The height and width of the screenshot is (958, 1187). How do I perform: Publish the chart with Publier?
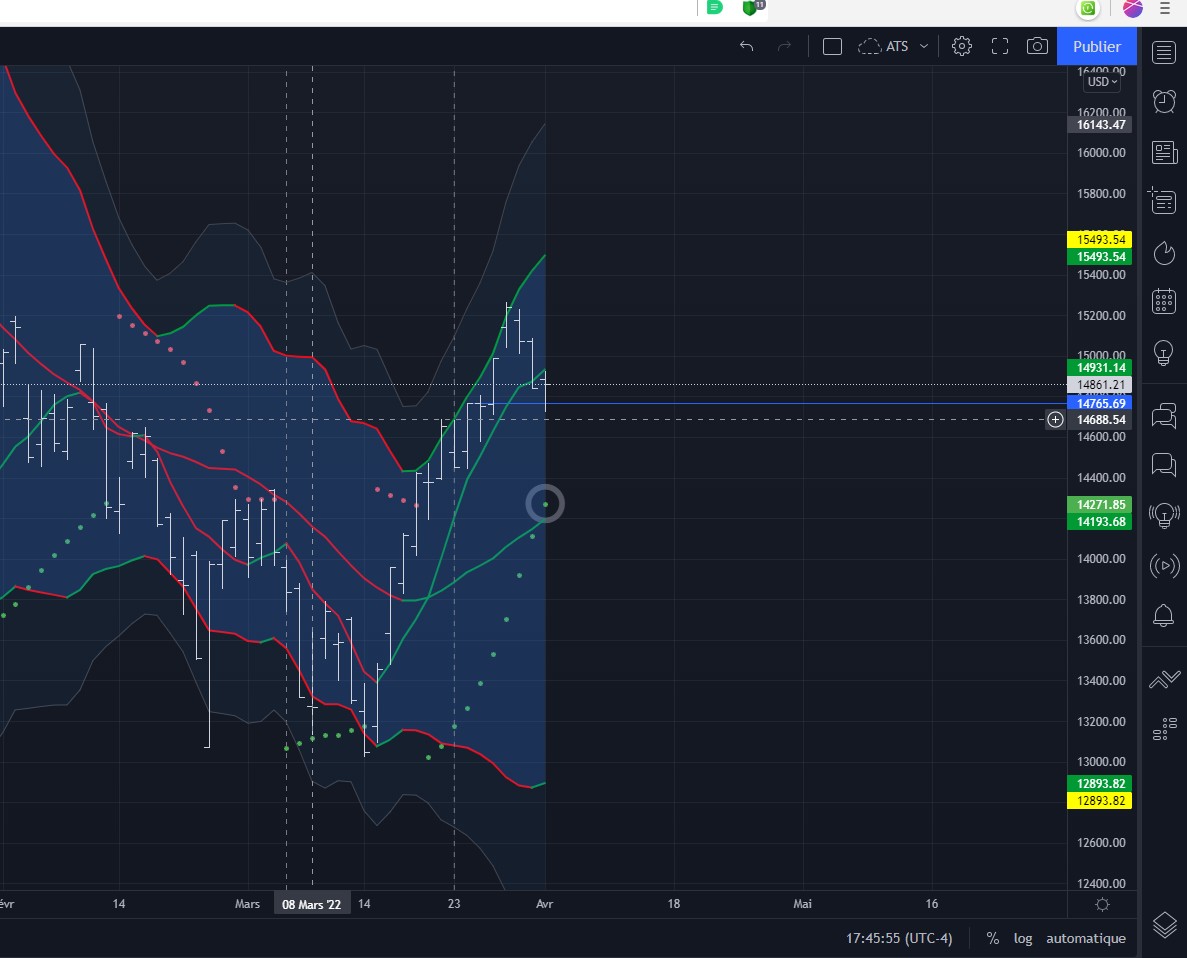pos(1097,46)
